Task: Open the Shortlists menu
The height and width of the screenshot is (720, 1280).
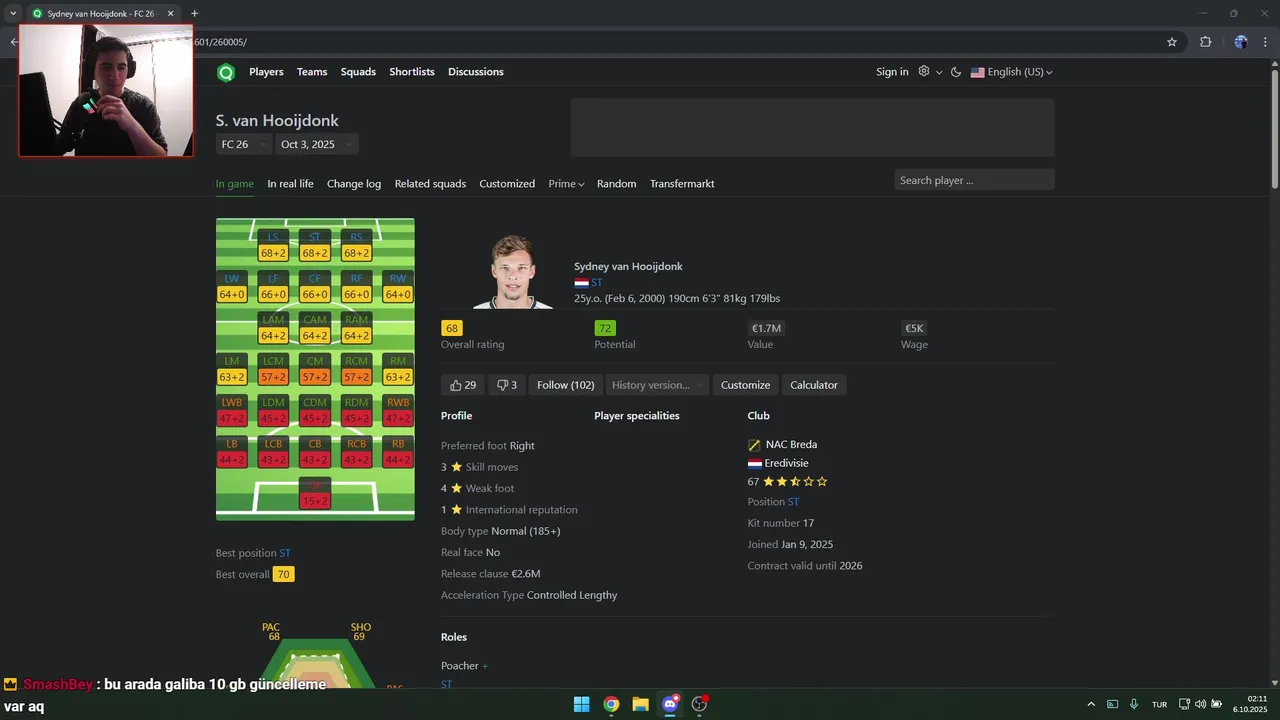Action: (412, 72)
